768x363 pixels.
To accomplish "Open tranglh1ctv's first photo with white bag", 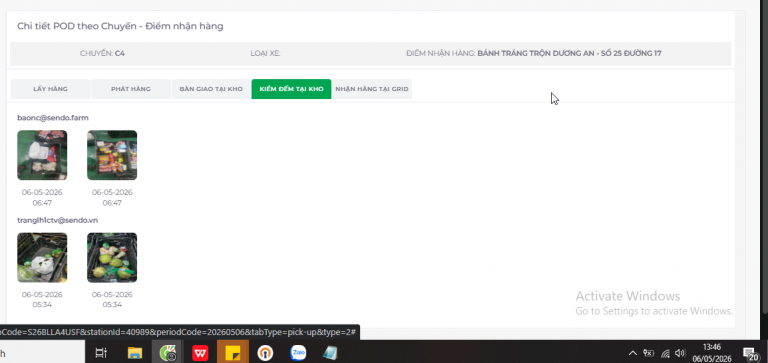I will [42, 258].
